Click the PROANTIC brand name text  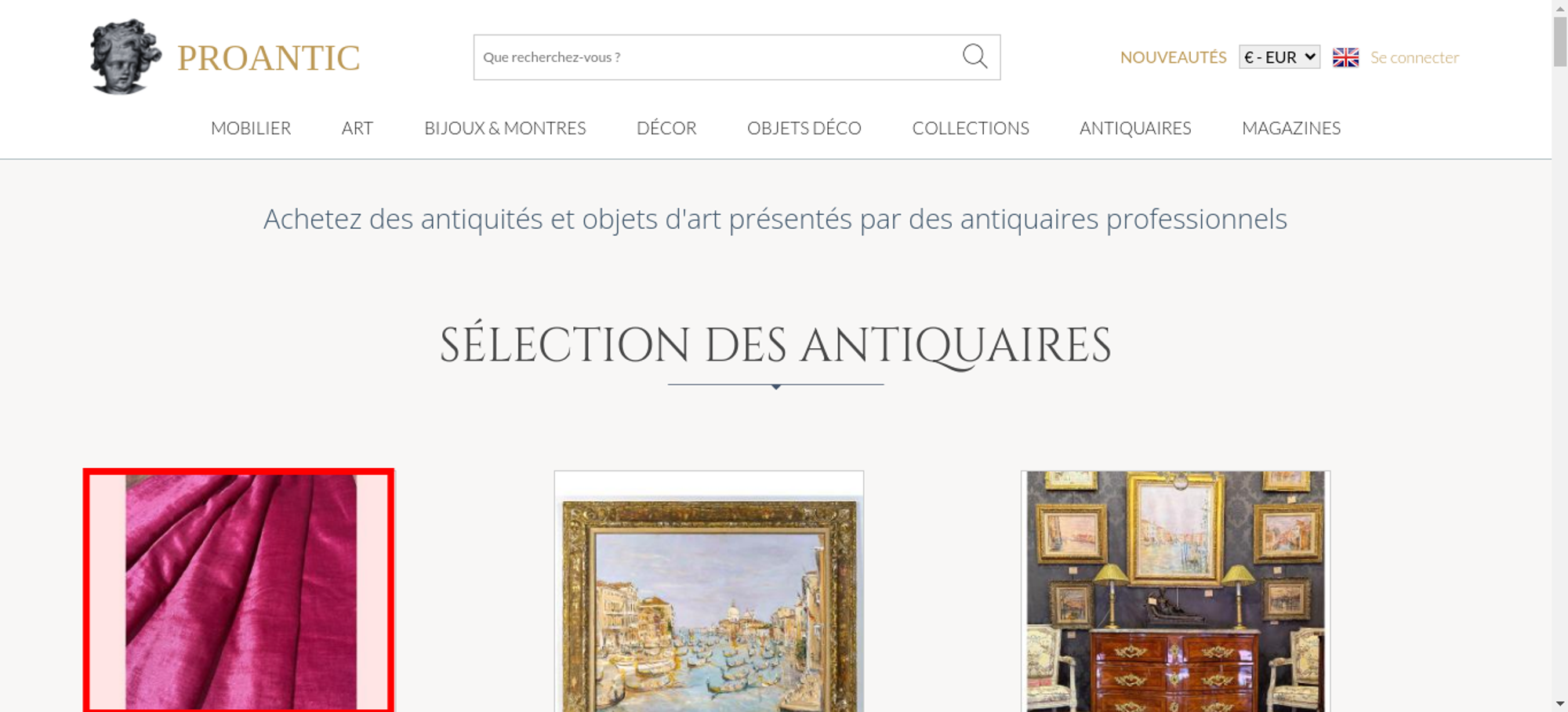(268, 58)
